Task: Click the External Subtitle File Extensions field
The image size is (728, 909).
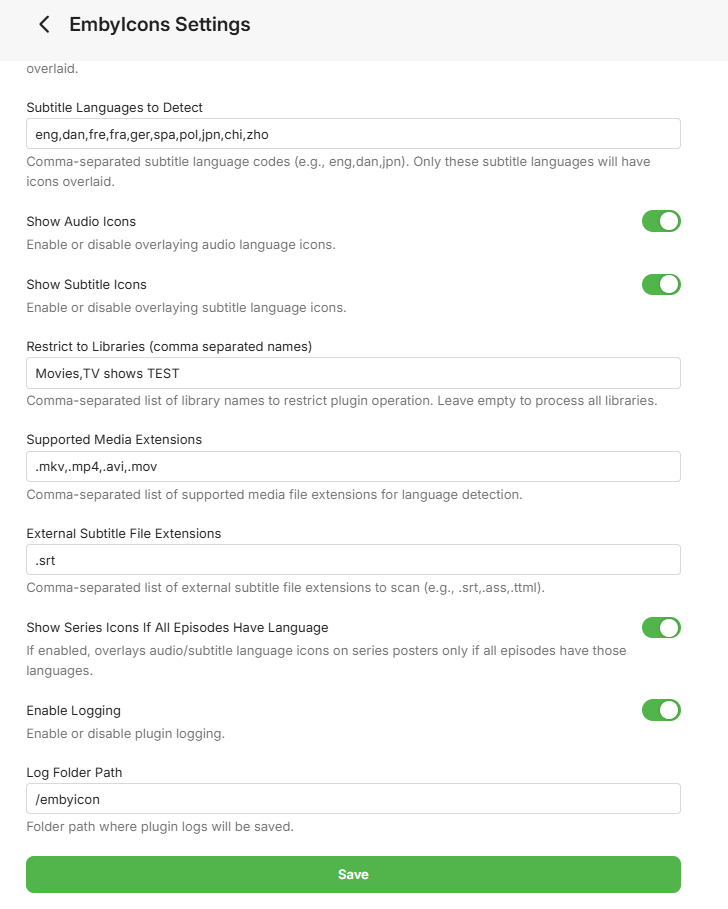Action: [353, 560]
